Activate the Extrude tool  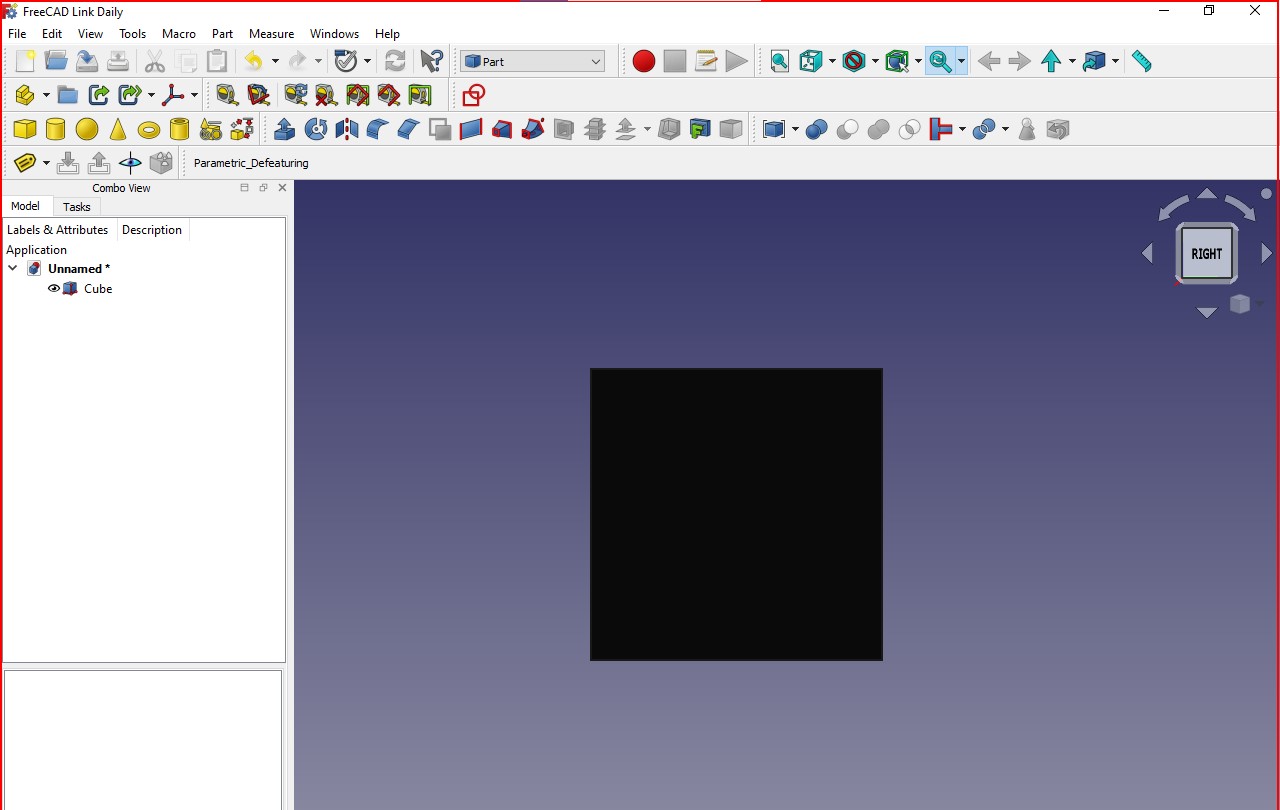(285, 128)
